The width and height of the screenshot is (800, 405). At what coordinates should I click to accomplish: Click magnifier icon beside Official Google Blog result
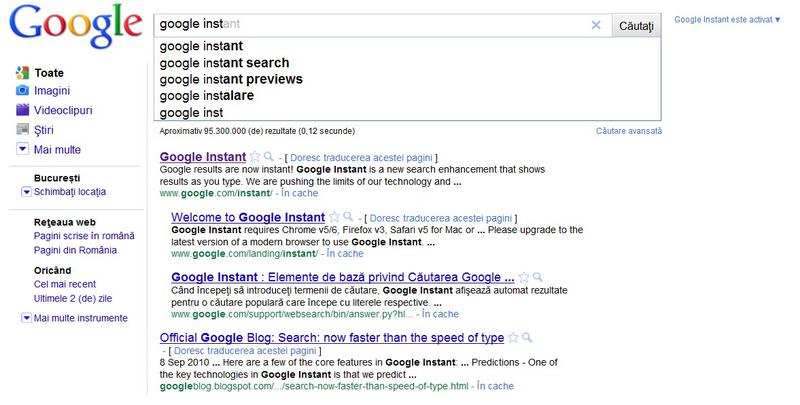point(526,337)
